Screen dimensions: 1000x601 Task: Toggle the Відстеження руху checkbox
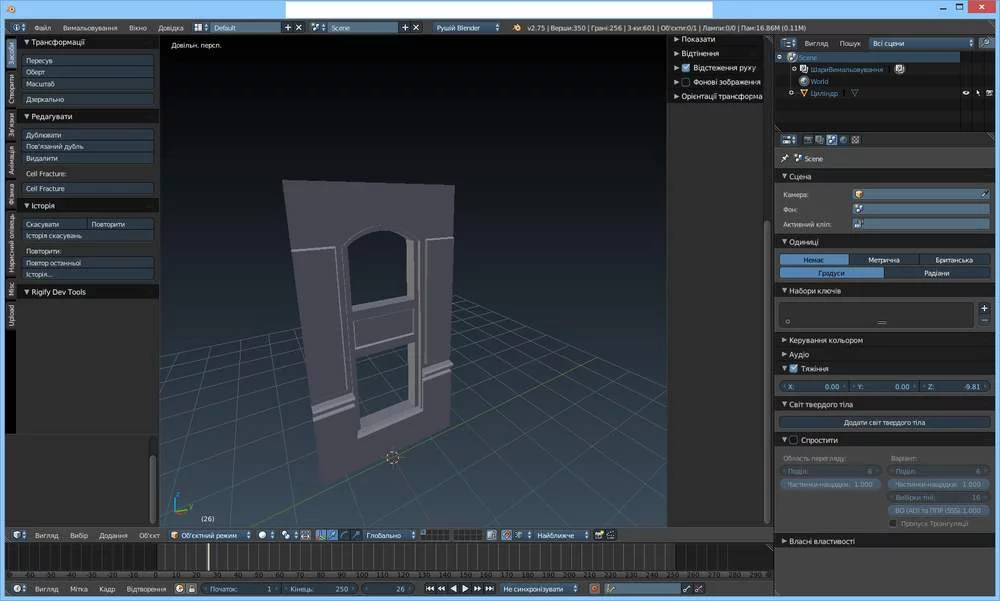(x=685, y=68)
